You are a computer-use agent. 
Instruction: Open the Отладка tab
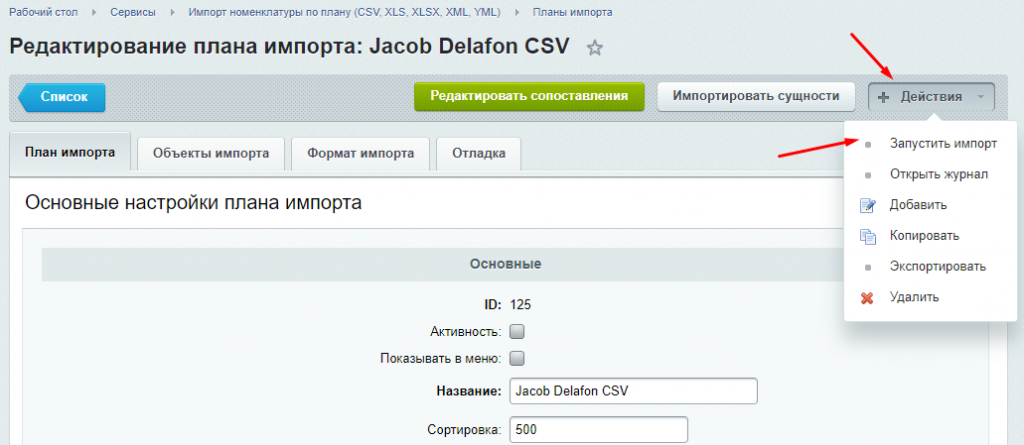[479, 154]
